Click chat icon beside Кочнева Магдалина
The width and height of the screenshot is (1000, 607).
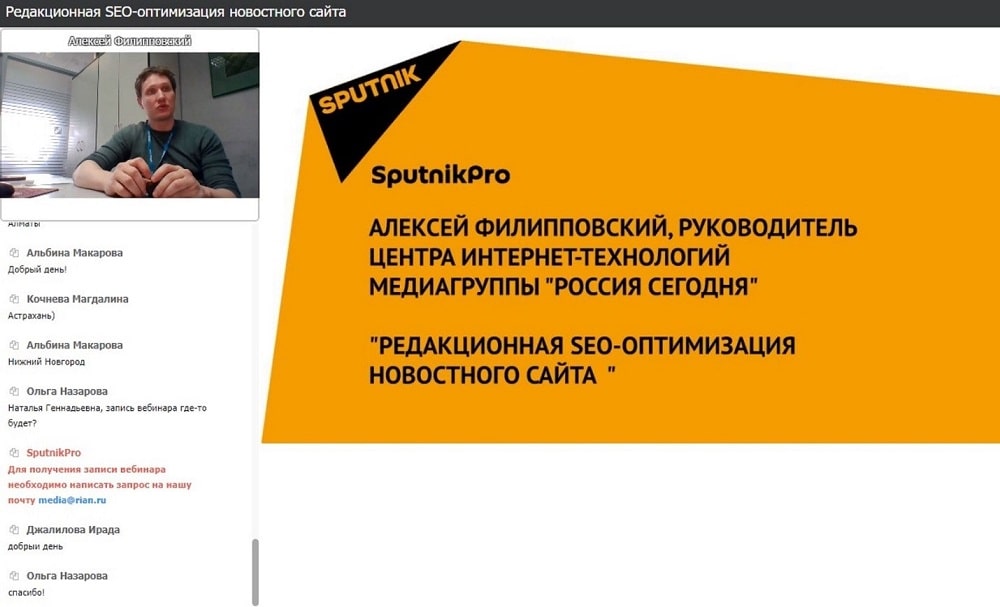[x=14, y=299]
